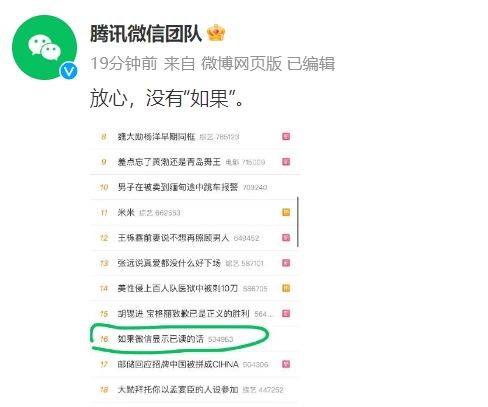Click the pink tag beside hot search item 8
488x407 pixels.
[286, 136]
